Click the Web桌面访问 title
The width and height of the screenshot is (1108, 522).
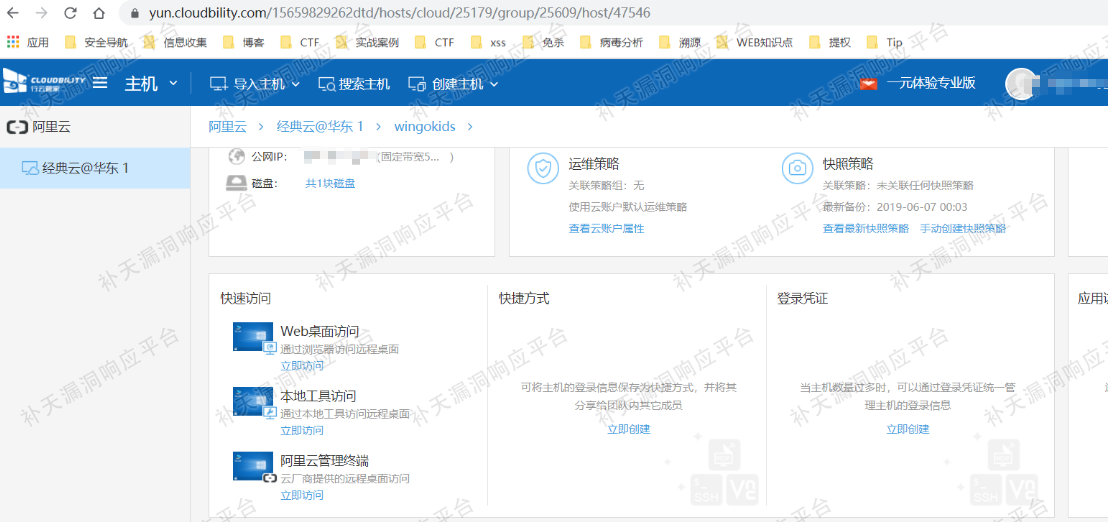click(x=320, y=331)
